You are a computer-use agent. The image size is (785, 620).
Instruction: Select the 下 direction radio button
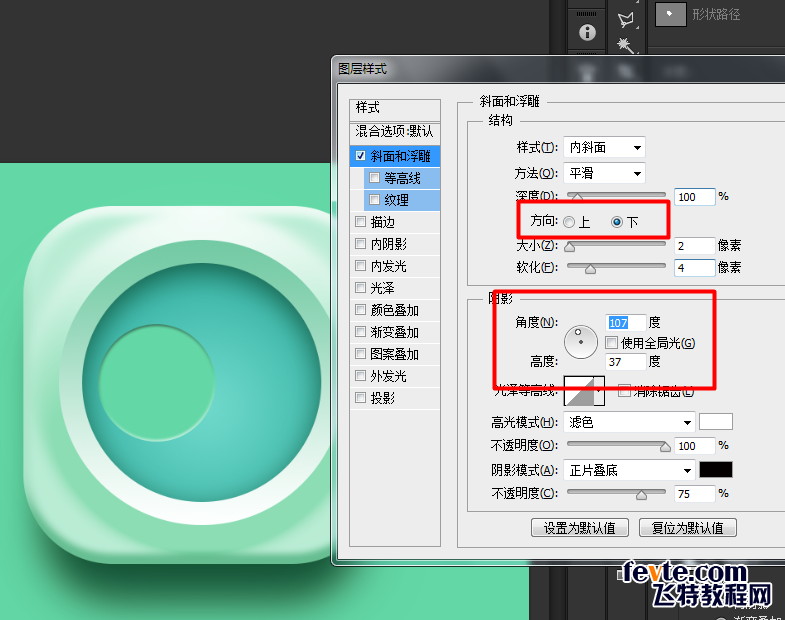(x=617, y=222)
